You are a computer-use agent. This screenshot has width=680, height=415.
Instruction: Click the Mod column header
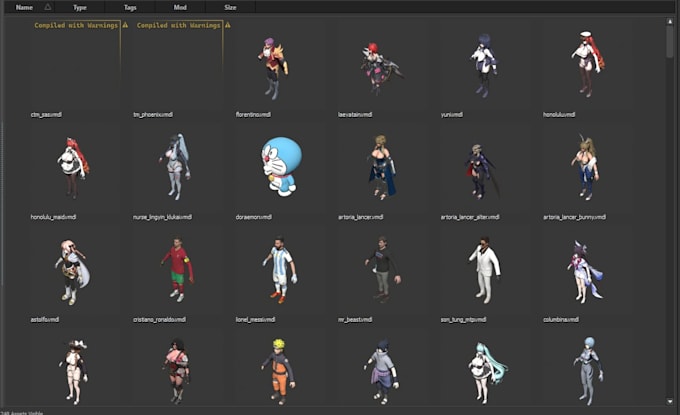point(180,7)
